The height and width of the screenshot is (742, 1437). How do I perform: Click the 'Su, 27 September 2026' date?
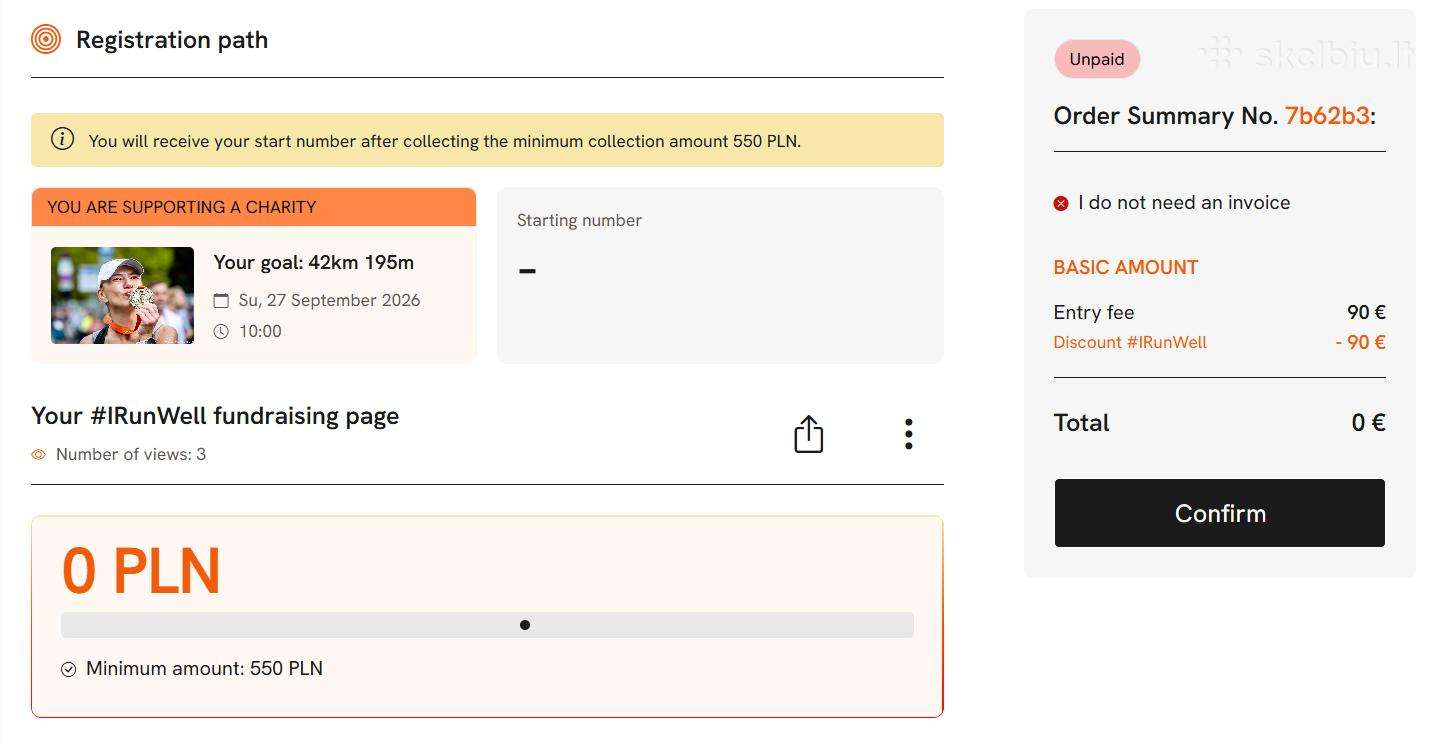(x=329, y=301)
